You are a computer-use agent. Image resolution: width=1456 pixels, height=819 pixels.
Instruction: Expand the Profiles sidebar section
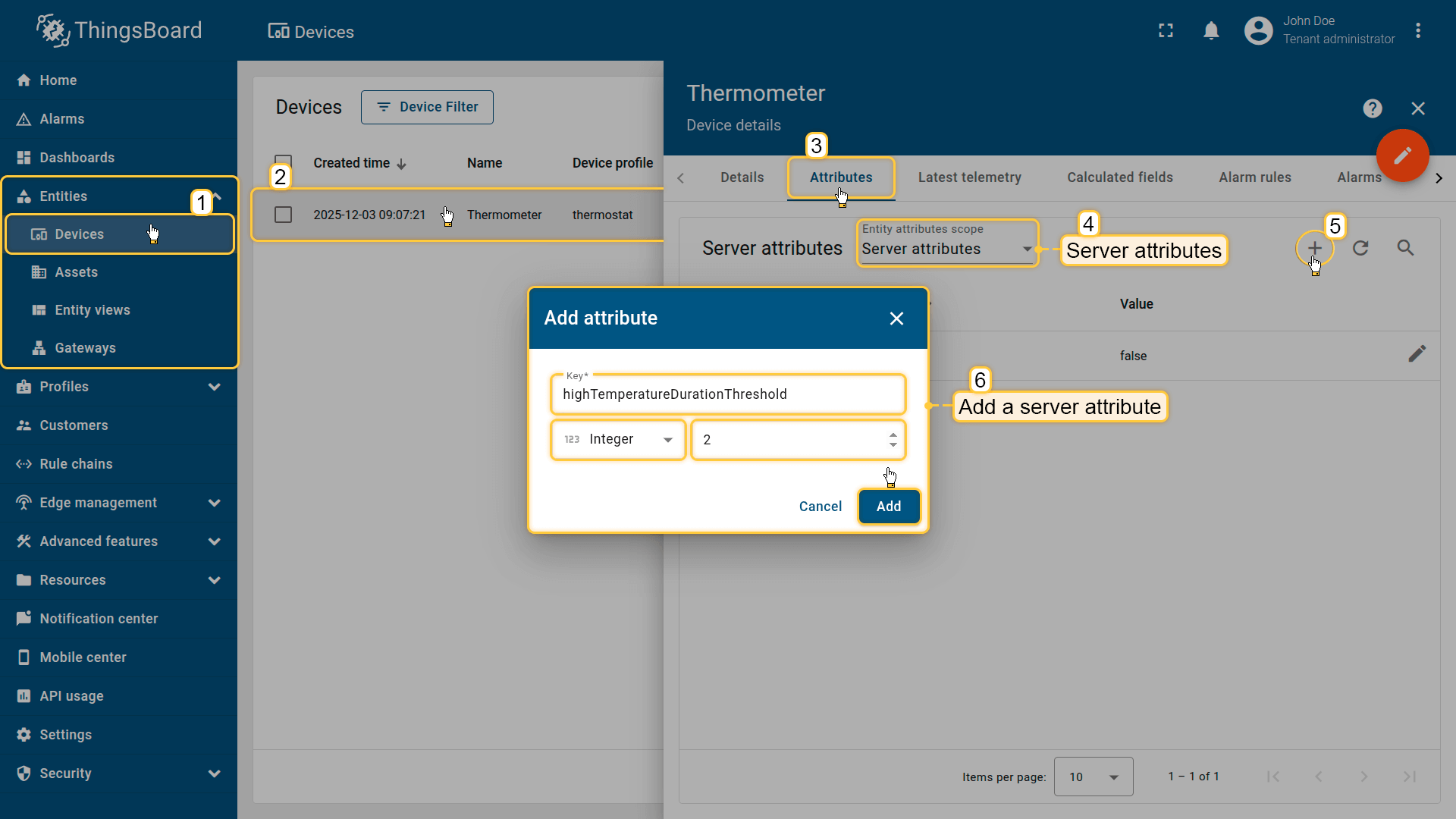pyautogui.click(x=214, y=387)
